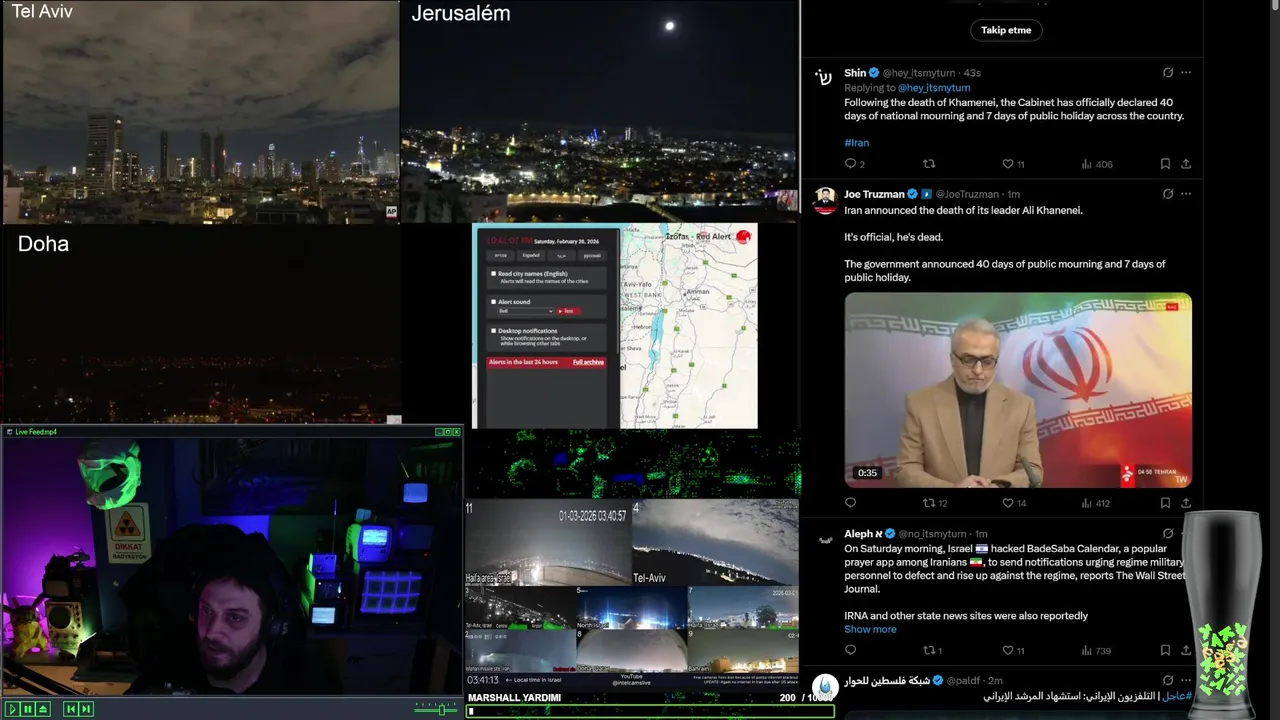Image resolution: width=1280 pixels, height=720 pixels.
Task: Share Aleph's tweet
Action: click(1186, 650)
